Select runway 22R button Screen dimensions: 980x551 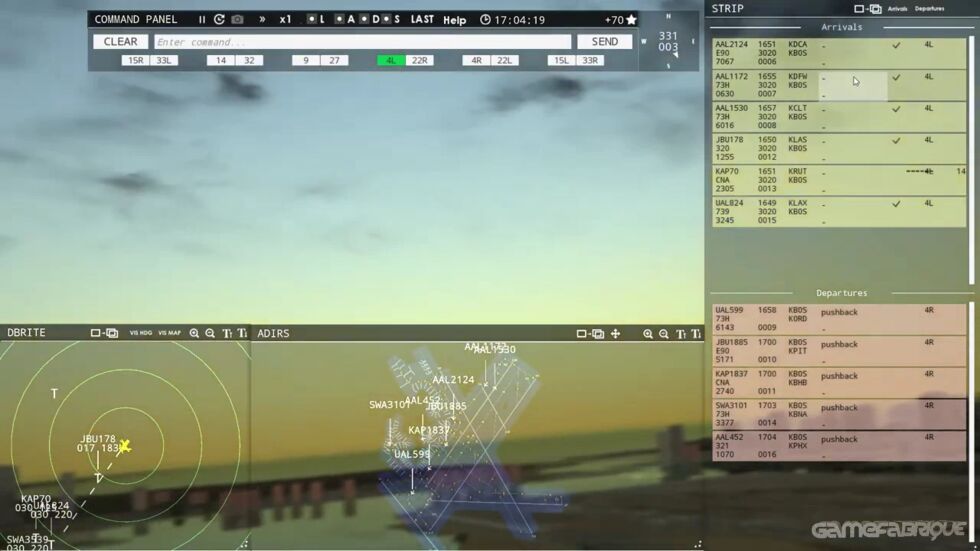coord(419,61)
